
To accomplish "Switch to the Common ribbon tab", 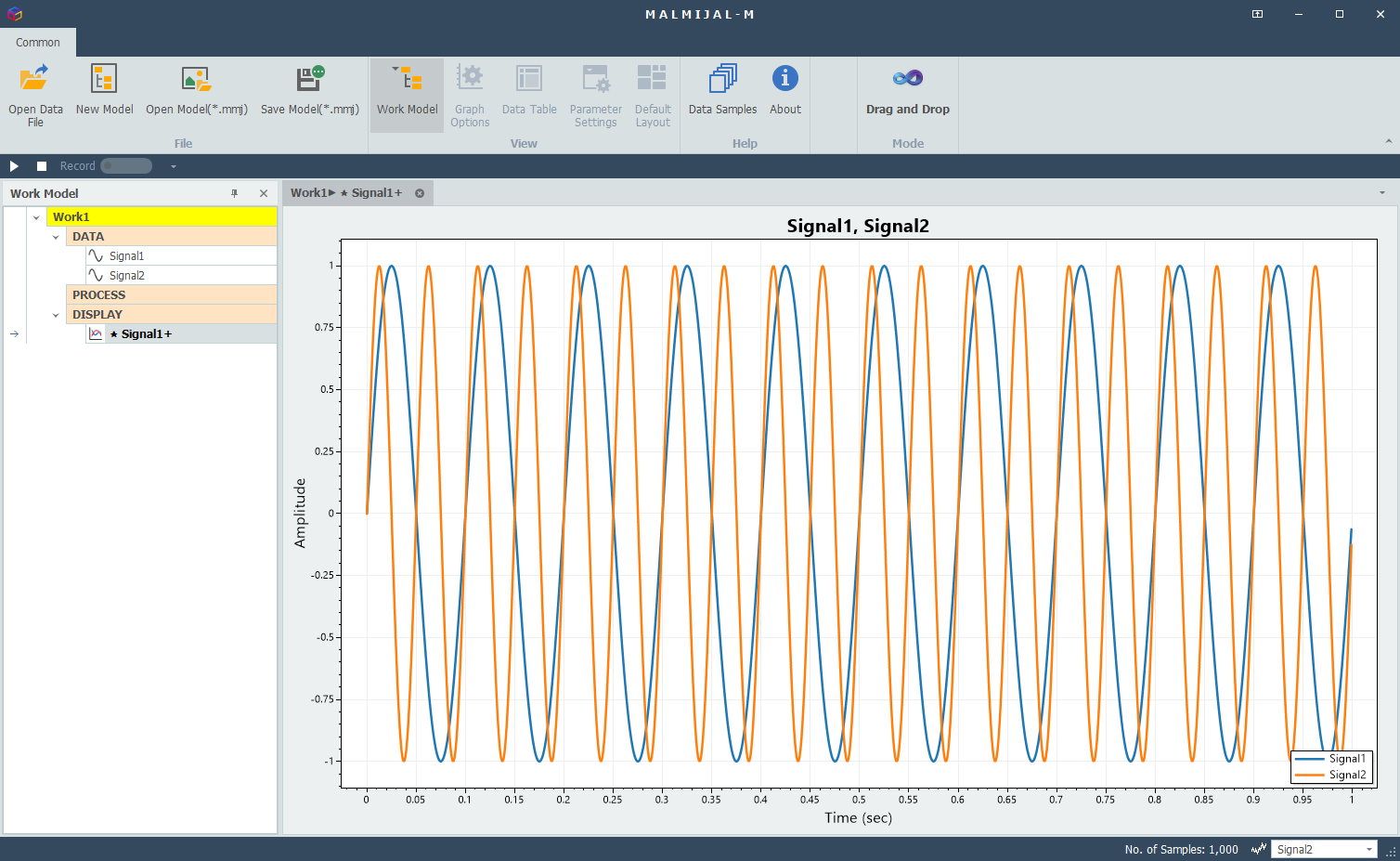I will click(38, 43).
